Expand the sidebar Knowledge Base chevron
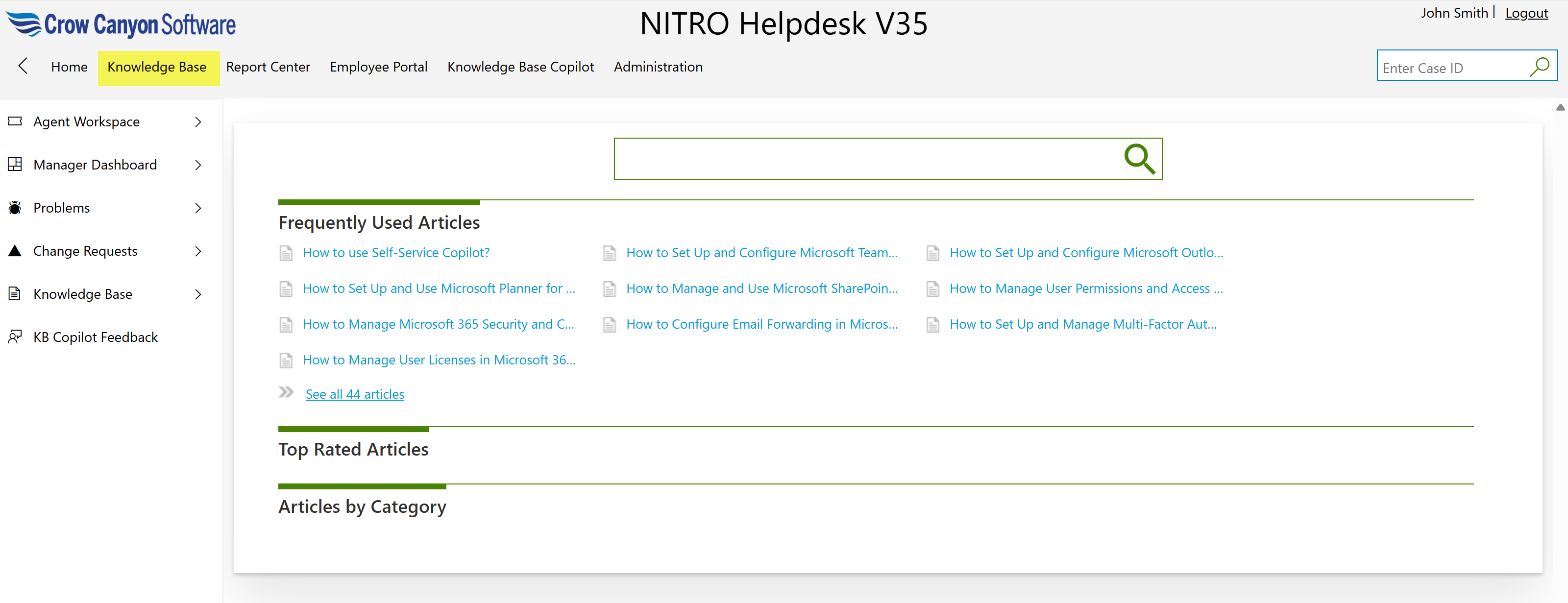Image resolution: width=1568 pixels, height=603 pixels. coord(198,294)
